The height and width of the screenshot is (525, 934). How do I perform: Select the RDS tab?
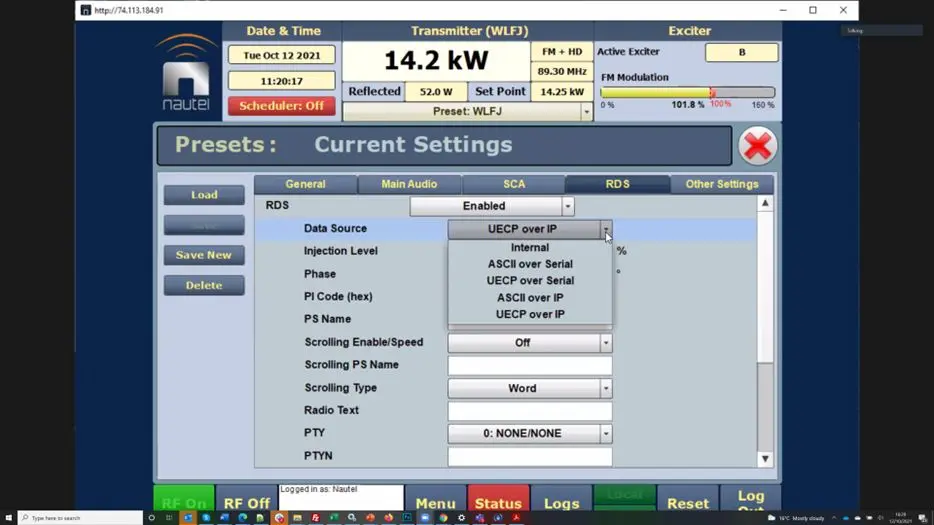618,184
